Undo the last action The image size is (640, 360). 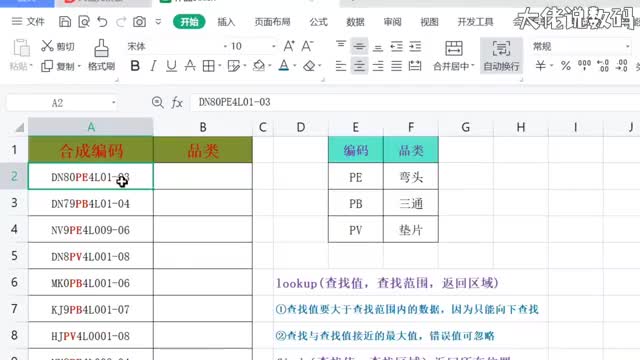[102, 22]
